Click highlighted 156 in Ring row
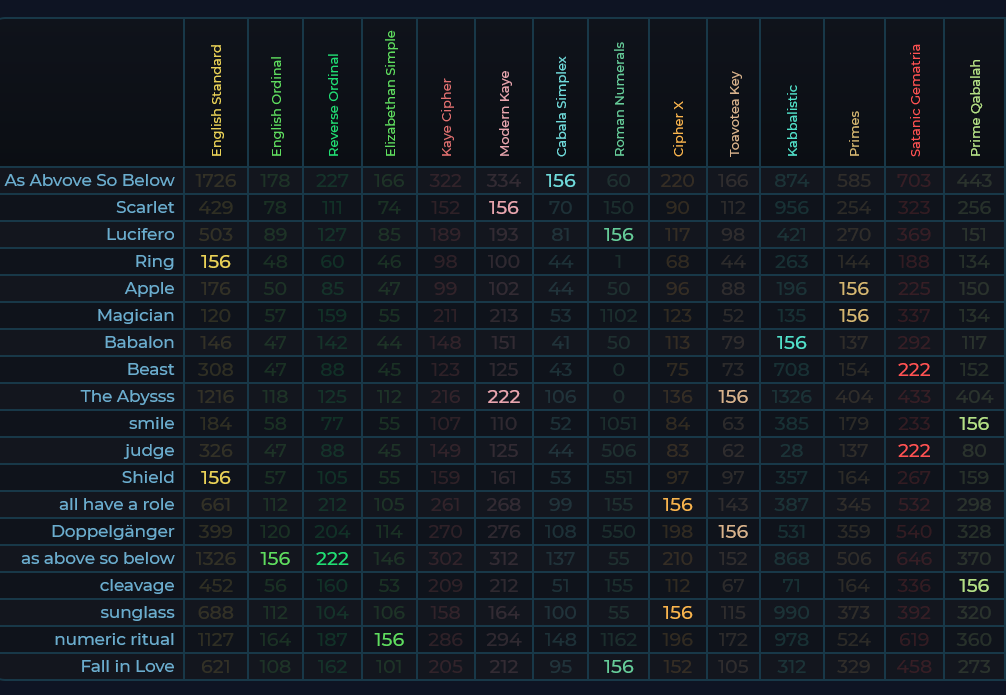The height and width of the screenshot is (695, 1006). (x=216, y=261)
